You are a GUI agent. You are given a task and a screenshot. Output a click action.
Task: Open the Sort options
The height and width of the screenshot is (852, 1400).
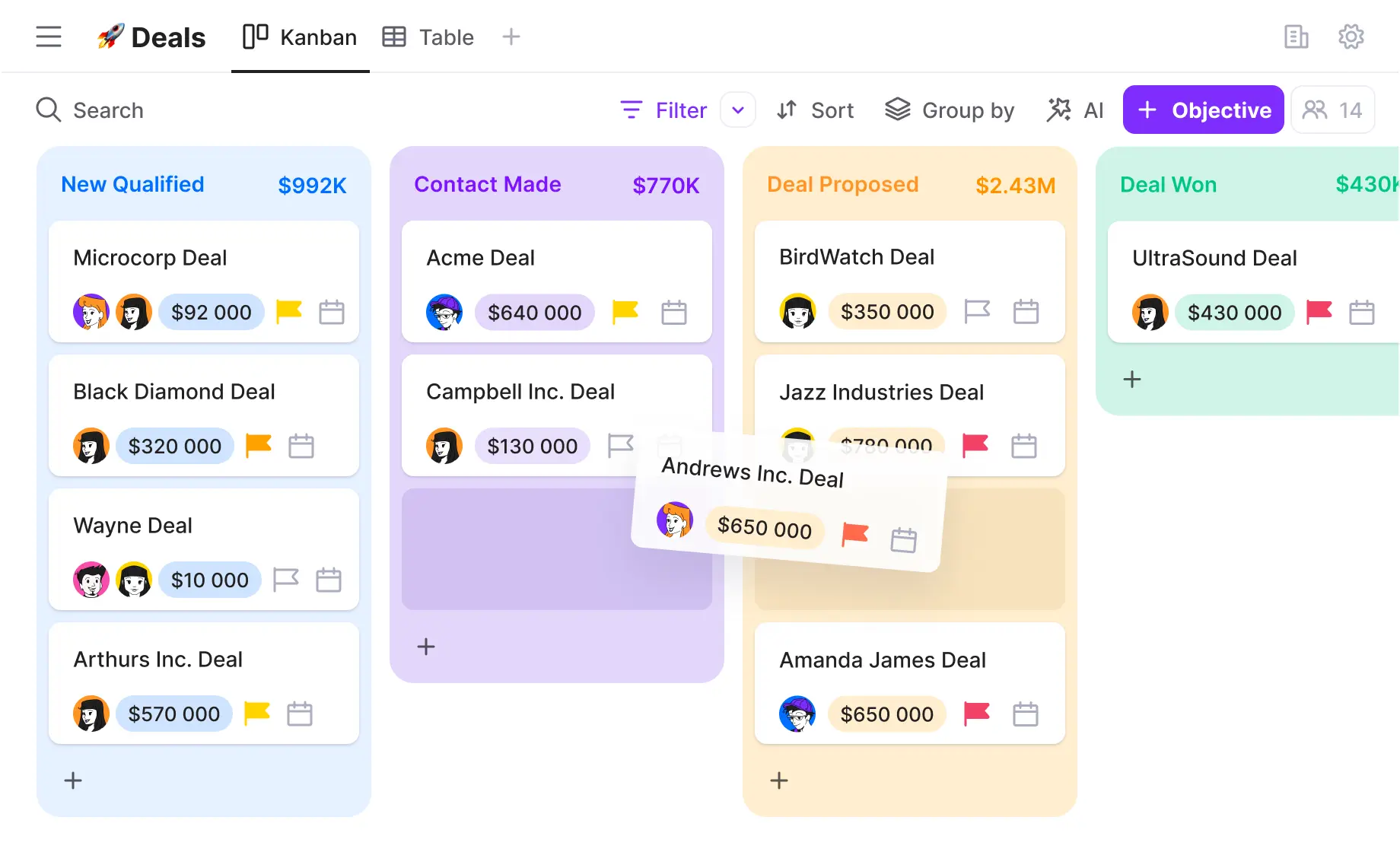[815, 110]
